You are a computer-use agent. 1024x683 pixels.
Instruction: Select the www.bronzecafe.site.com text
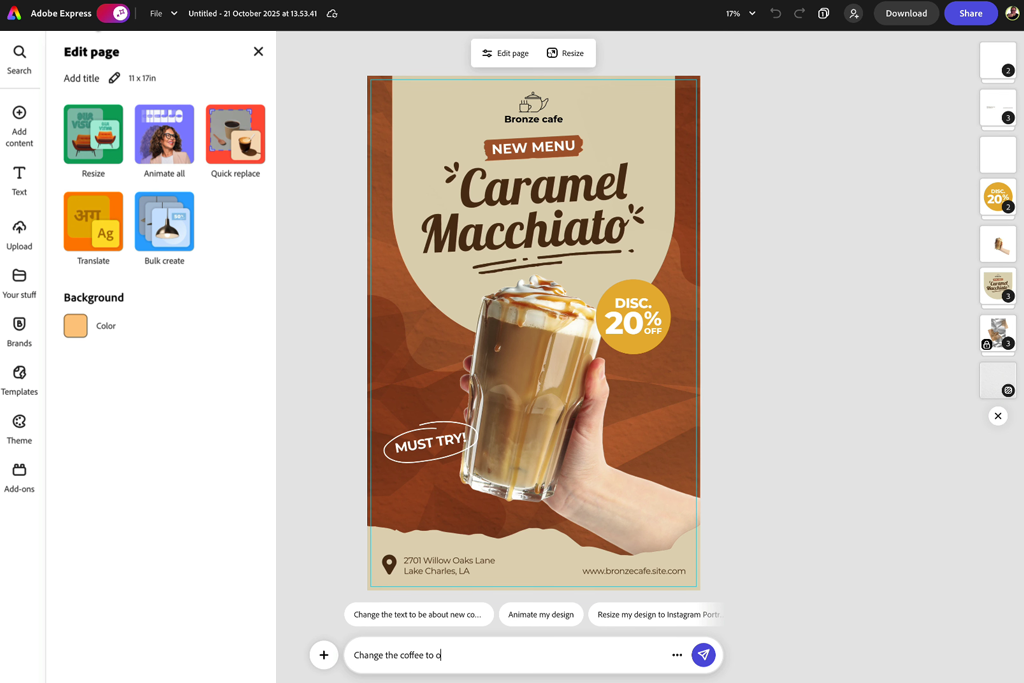pos(633,571)
